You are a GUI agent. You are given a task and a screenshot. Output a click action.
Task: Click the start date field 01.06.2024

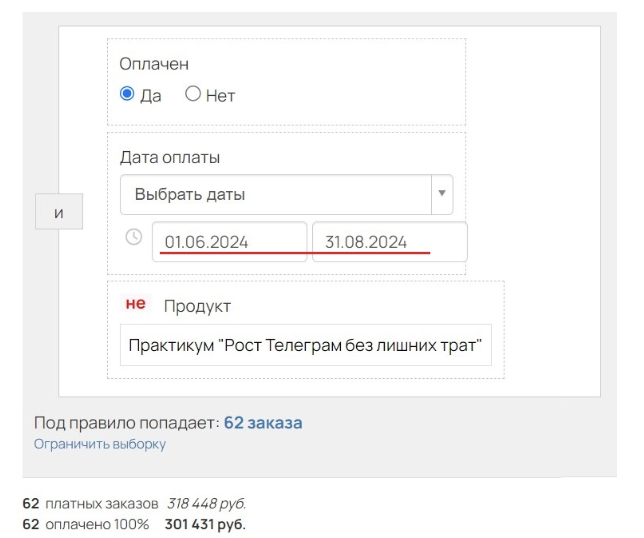[x=229, y=242]
